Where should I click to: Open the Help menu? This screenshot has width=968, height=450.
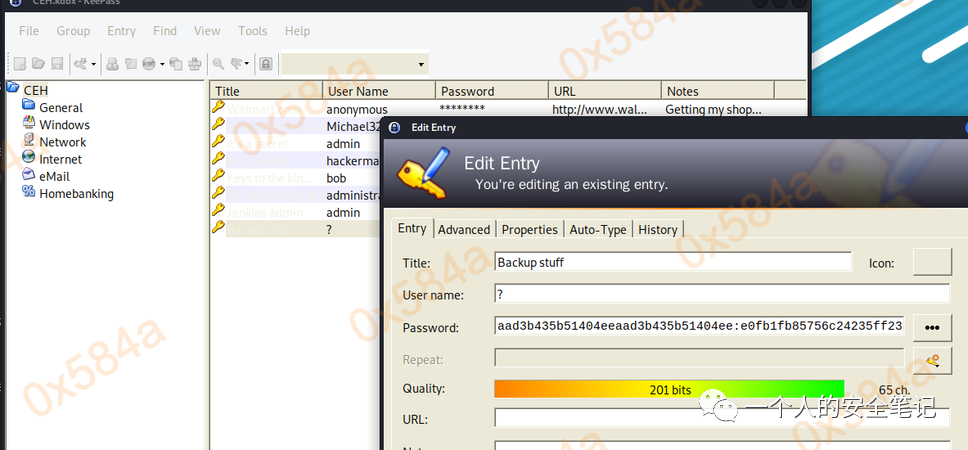297,31
